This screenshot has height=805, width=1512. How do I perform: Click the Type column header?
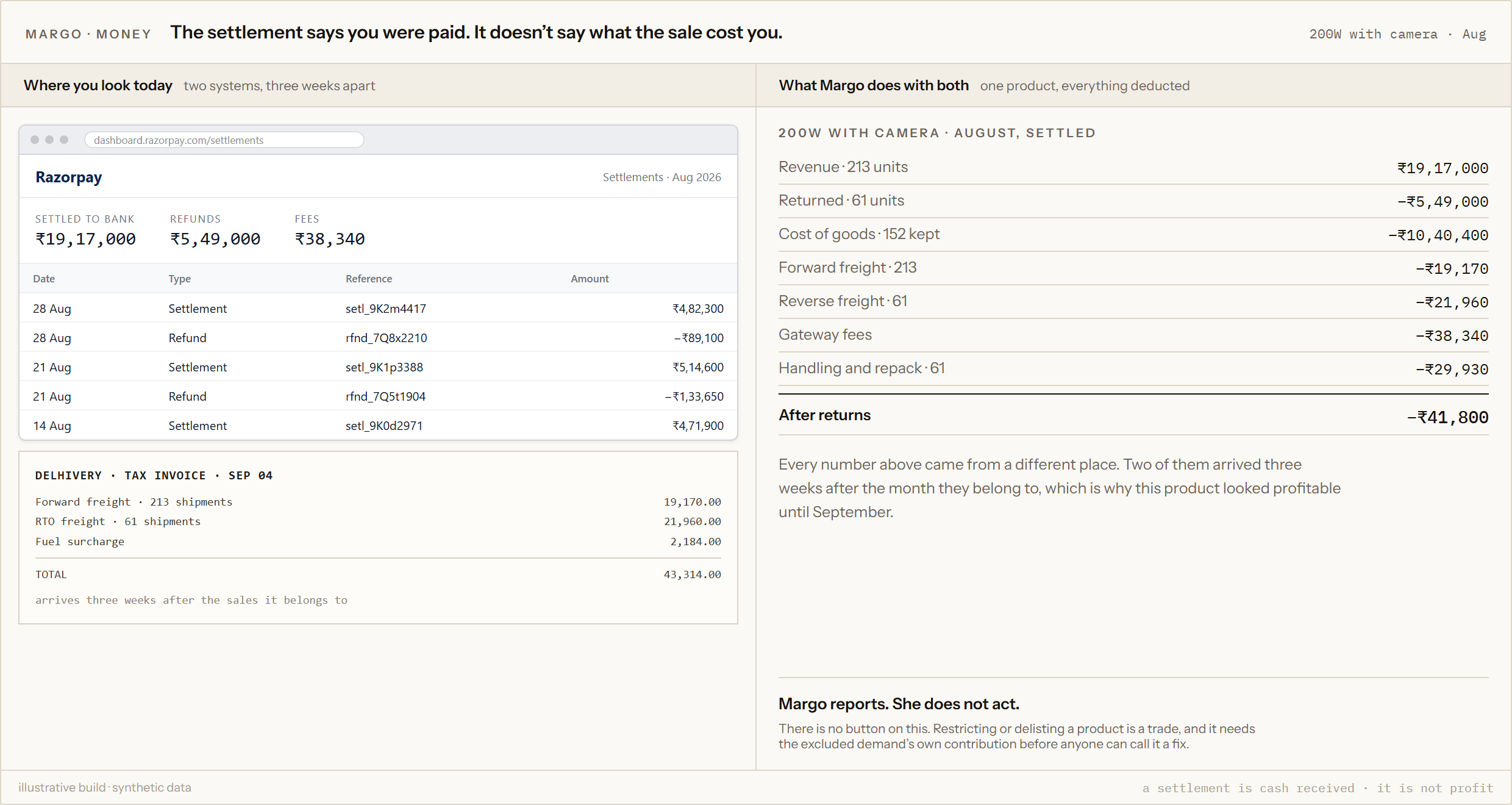(180, 279)
